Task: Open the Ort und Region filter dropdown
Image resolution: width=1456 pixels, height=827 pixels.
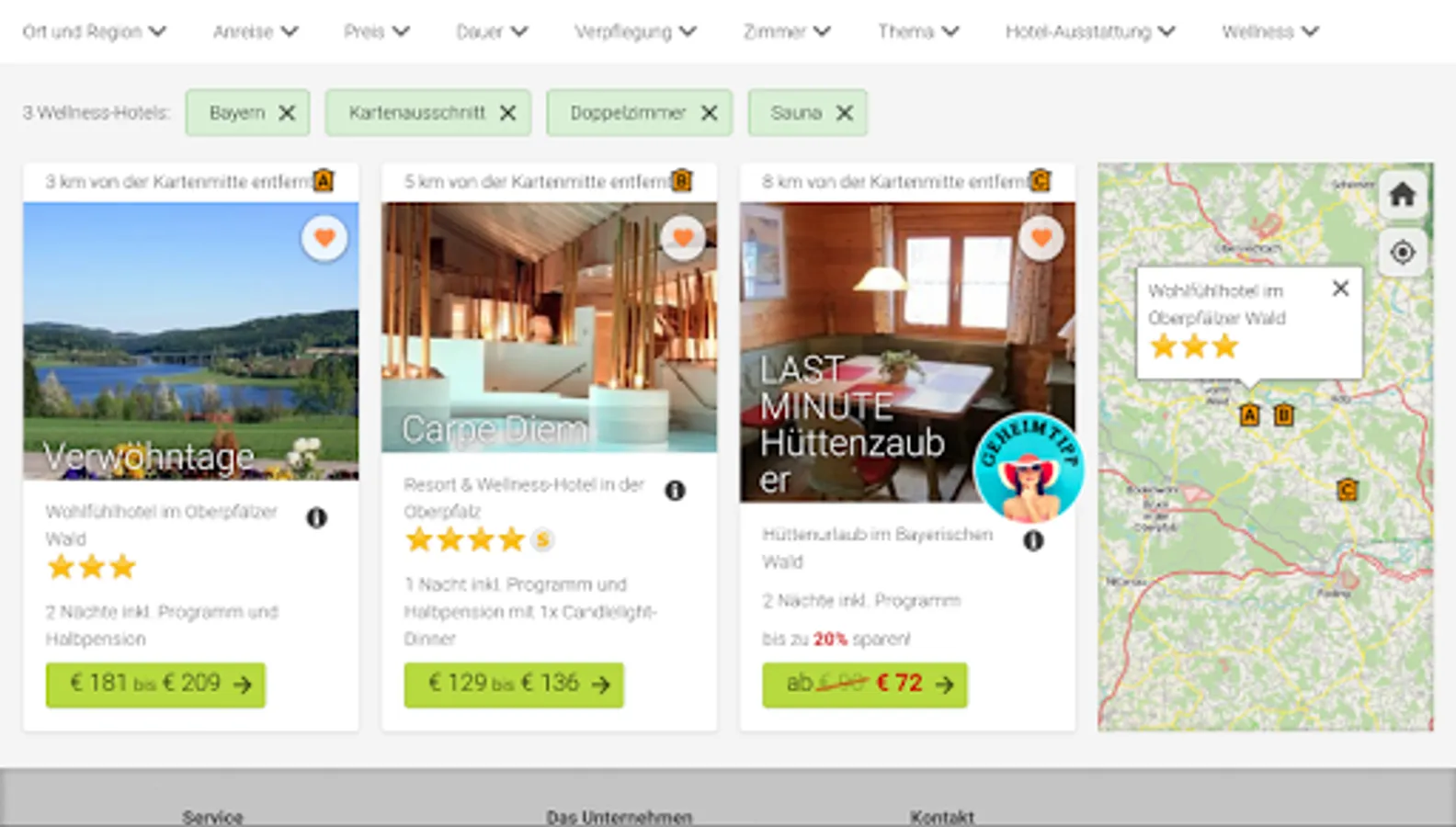Action: pyautogui.click(x=94, y=31)
